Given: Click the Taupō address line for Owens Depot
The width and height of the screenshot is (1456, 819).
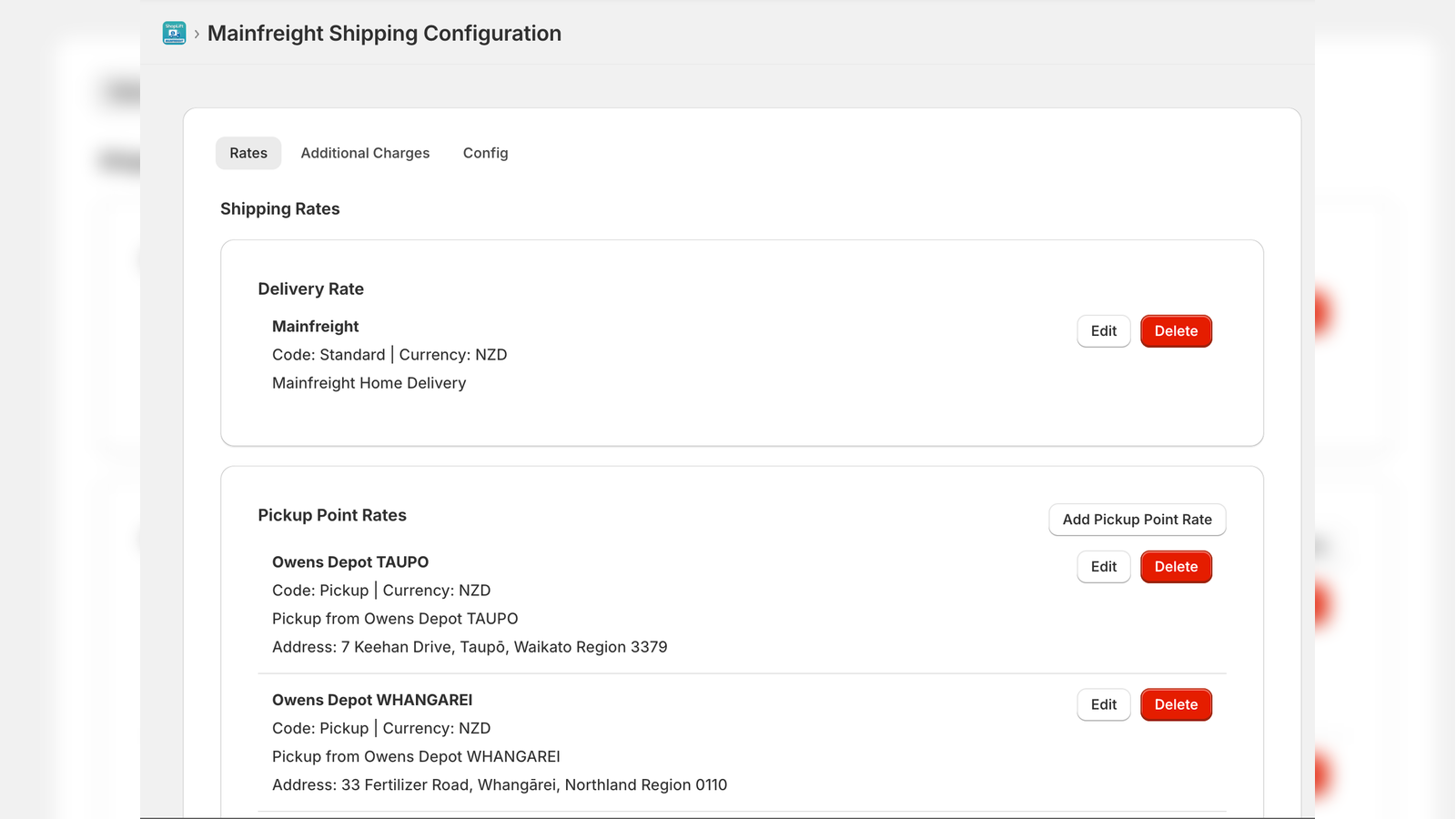Looking at the screenshot, I should pos(470,646).
